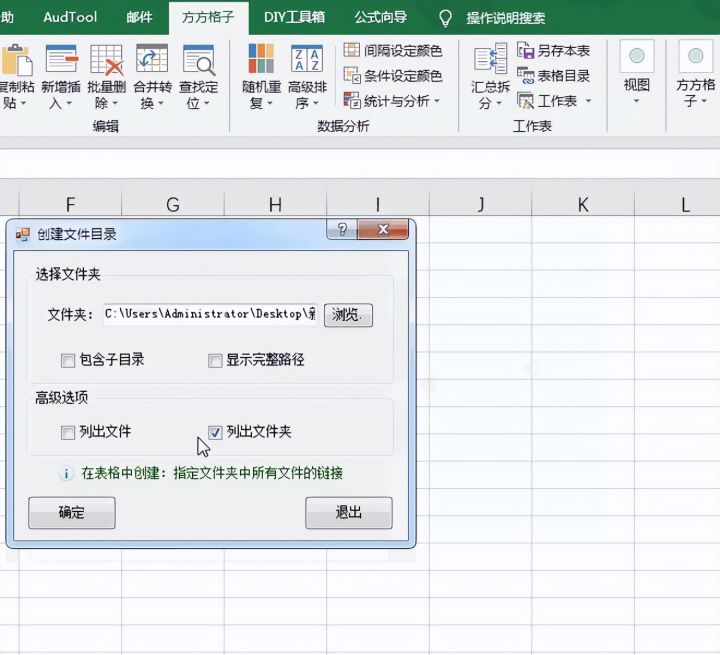Expand the 工作表 dropdown arrow
Viewport: 720px width, 655px height.
(x=588, y=101)
